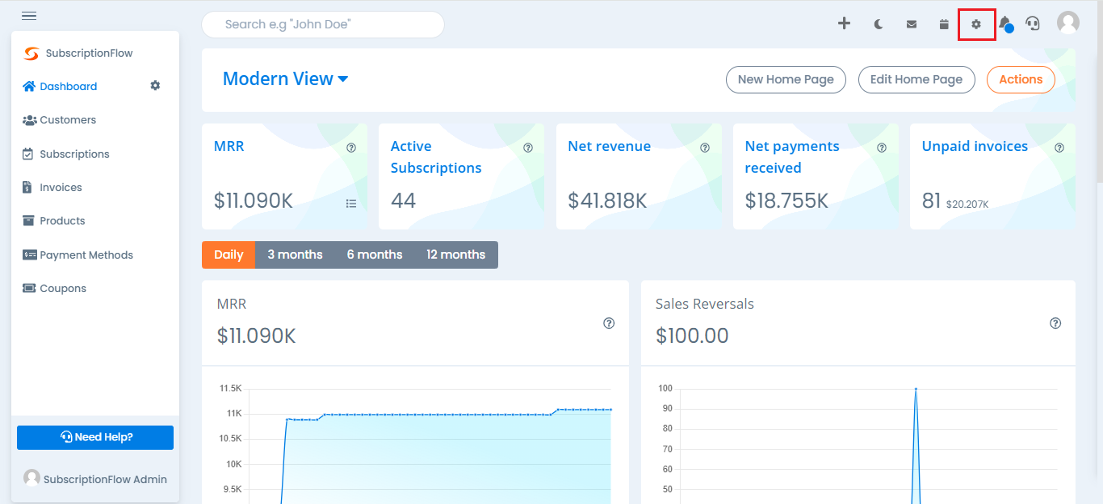Click Edit Home Page button
Image resolution: width=1104 pixels, height=504 pixels.
click(x=916, y=80)
